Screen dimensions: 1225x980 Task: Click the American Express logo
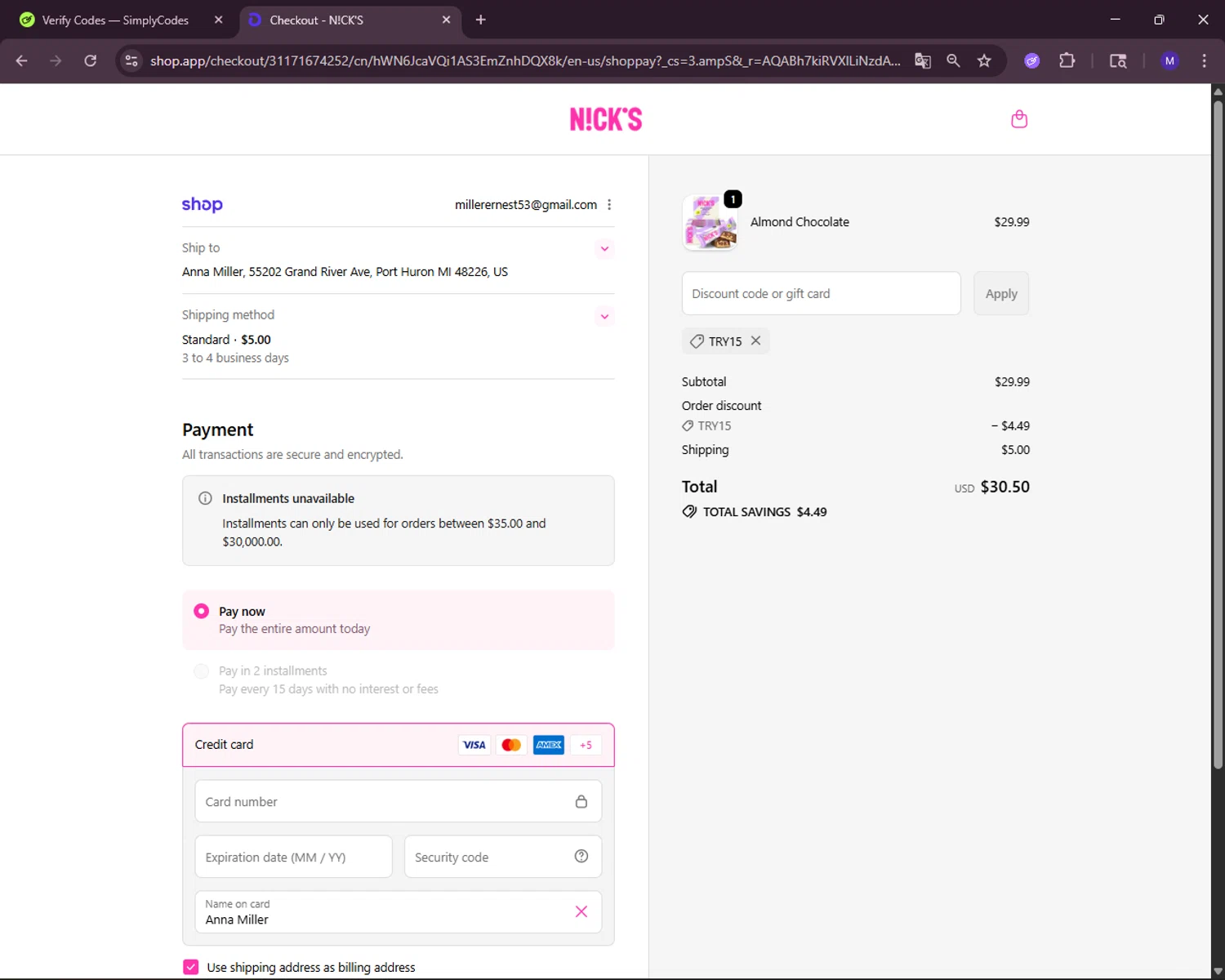coord(549,745)
